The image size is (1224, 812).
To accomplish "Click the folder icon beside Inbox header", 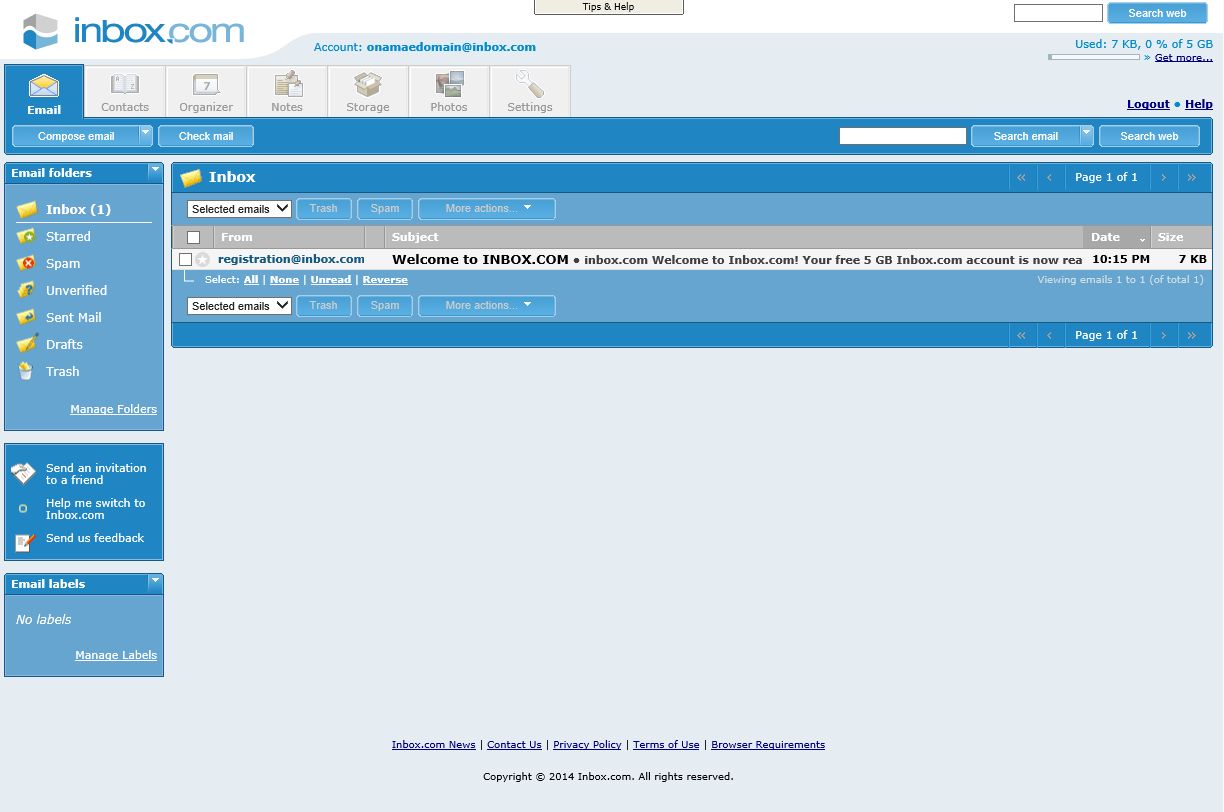I will (x=191, y=178).
